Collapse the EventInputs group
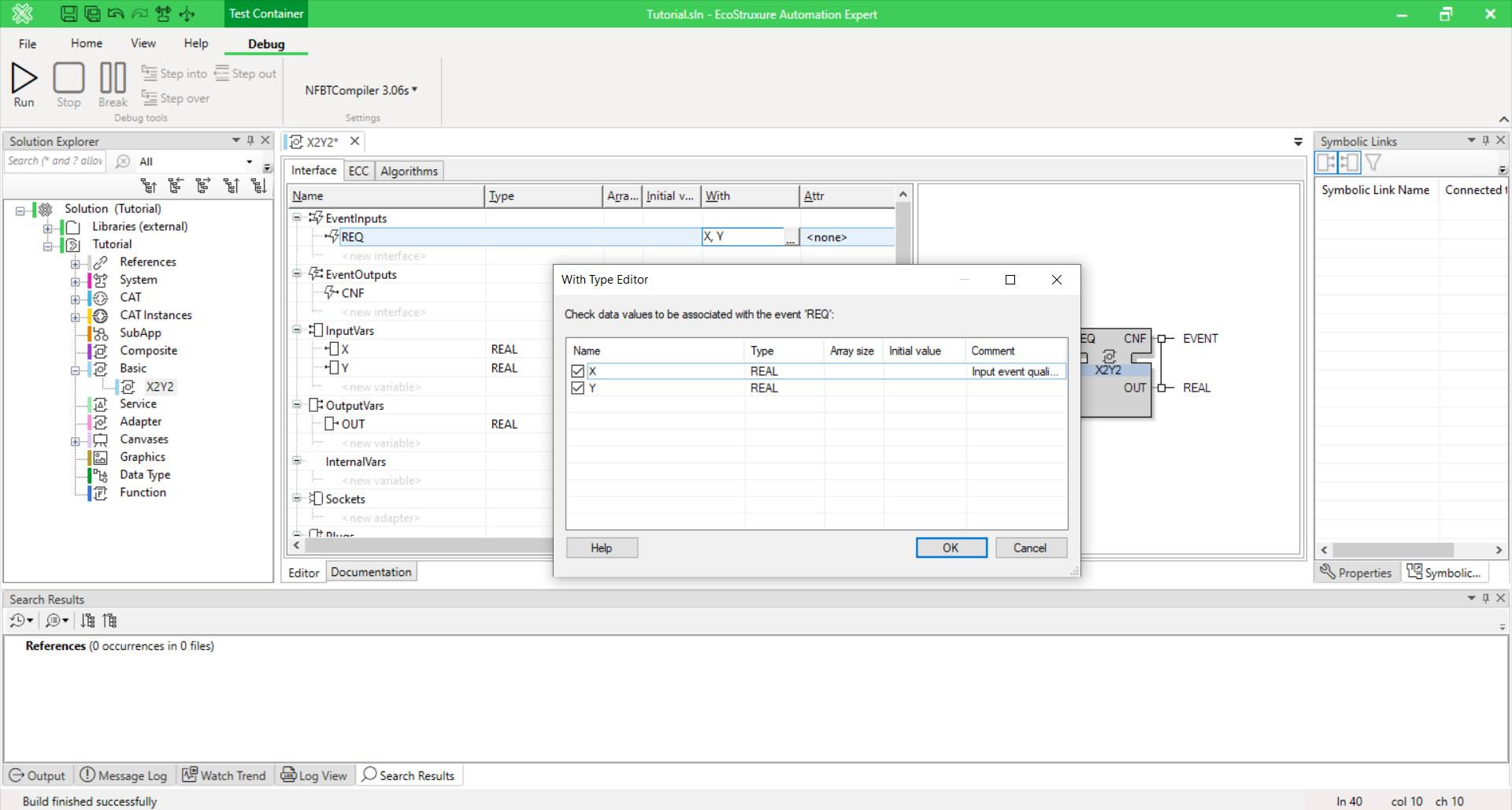Image resolution: width=1512 pixels, height=810 pixels. (x=297, y=217)
